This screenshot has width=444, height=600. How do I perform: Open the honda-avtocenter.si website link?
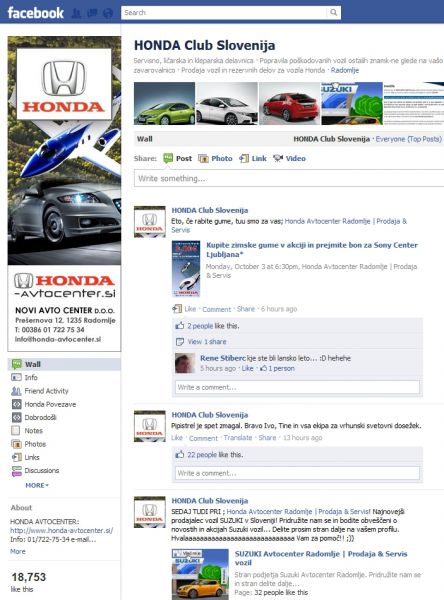click(61, 530)
